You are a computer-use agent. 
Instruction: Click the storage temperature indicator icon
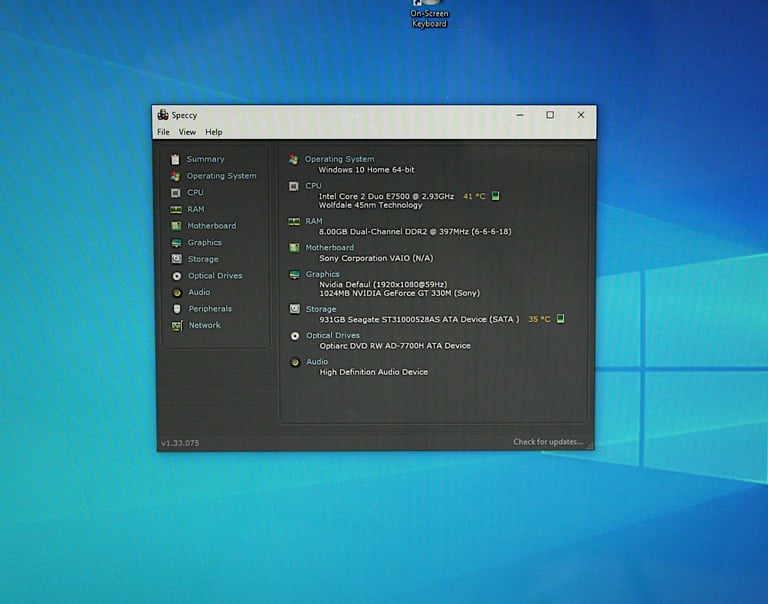(560, 319)
